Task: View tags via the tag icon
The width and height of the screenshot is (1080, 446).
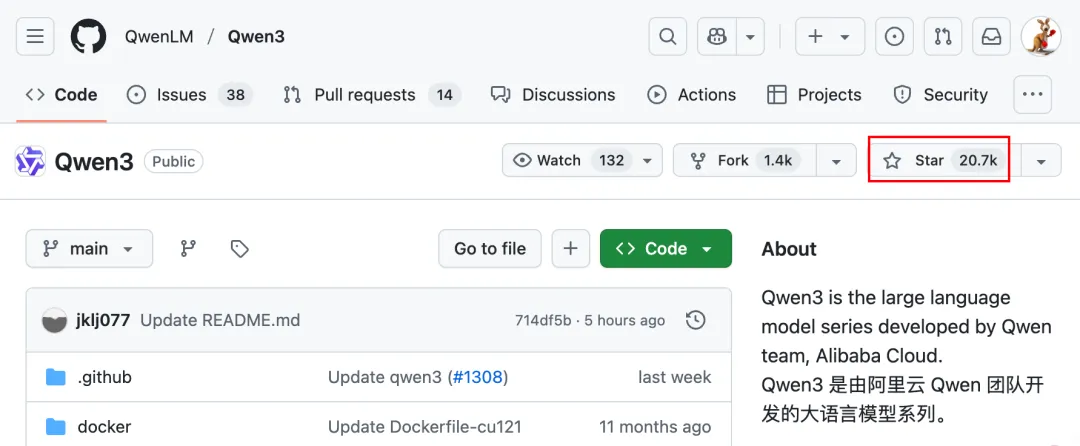Action: (240, 248)
